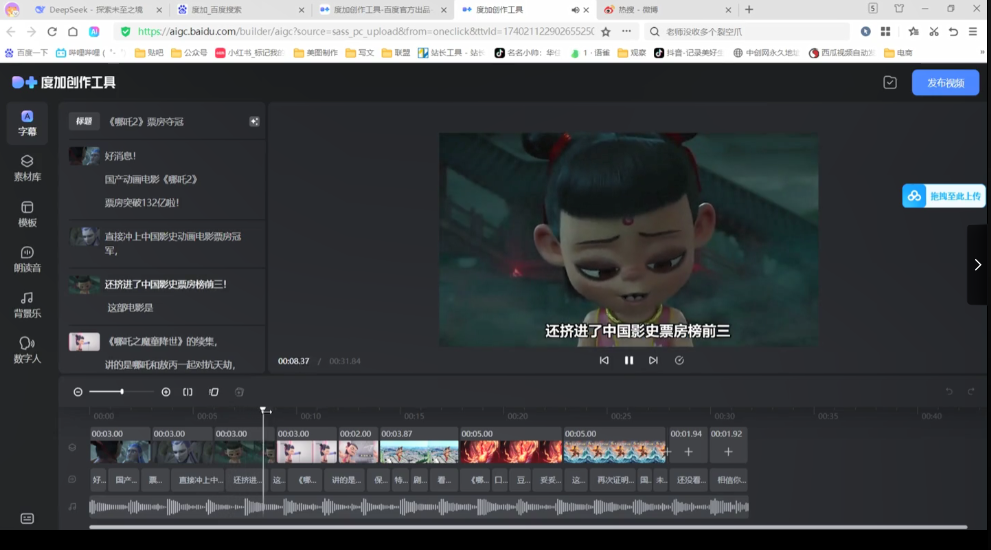Viewport: 991px width, 550px height.
Task: Click the redo arrow in timeline toolbar
Action: [x=971, y=392]
